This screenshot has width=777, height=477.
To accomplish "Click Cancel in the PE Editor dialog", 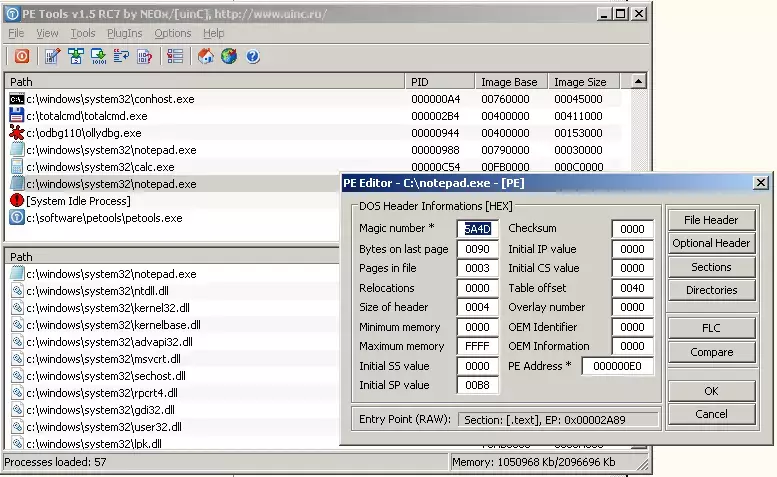I will coord(711,414).
